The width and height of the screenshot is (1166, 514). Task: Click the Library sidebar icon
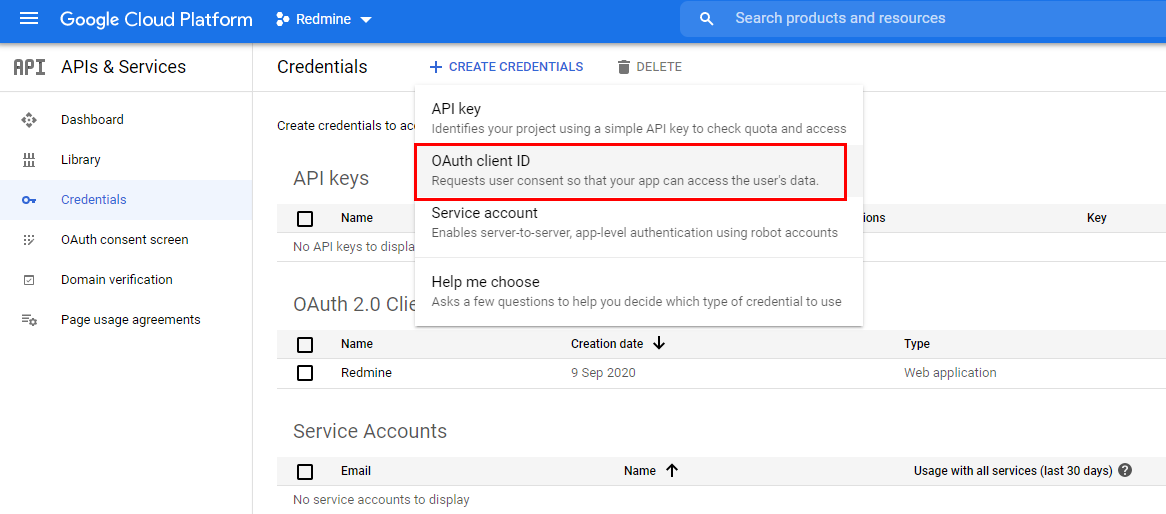(x=29, y=160)
